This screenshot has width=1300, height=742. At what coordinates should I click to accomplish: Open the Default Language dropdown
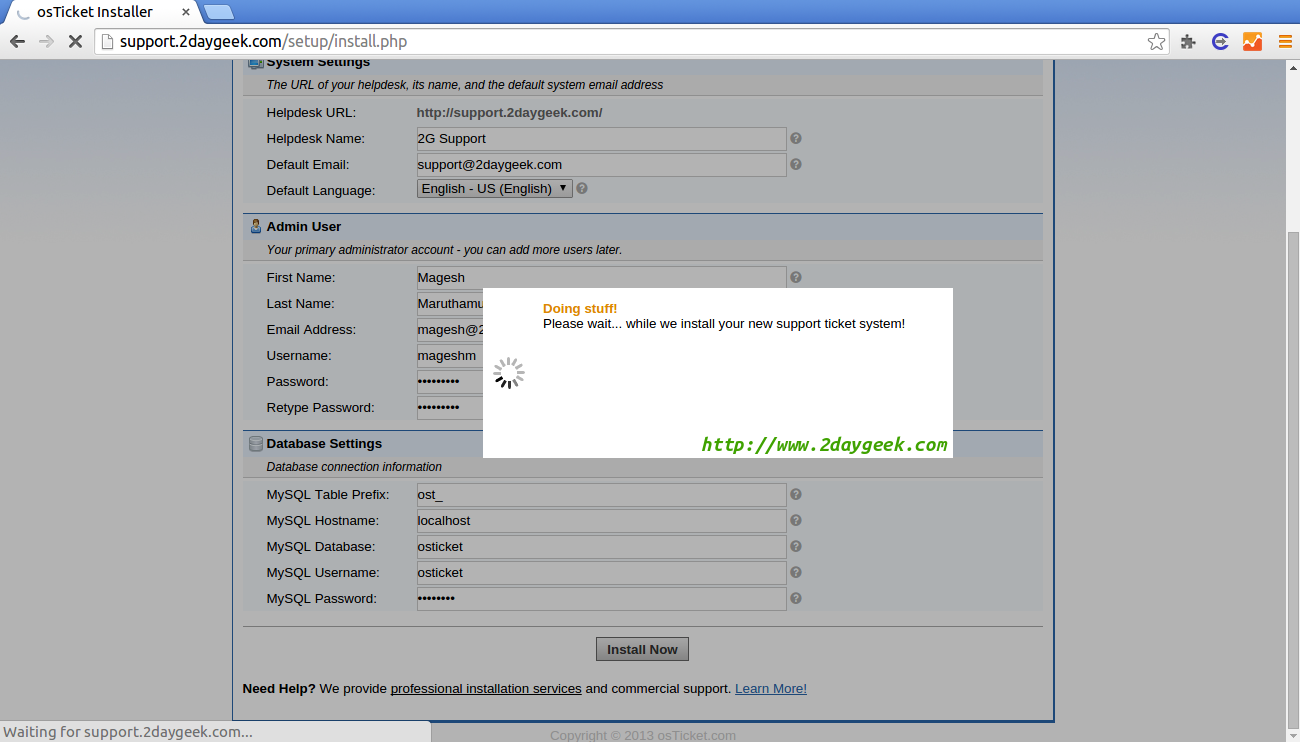pyautogui.click(x=494, y=188)
